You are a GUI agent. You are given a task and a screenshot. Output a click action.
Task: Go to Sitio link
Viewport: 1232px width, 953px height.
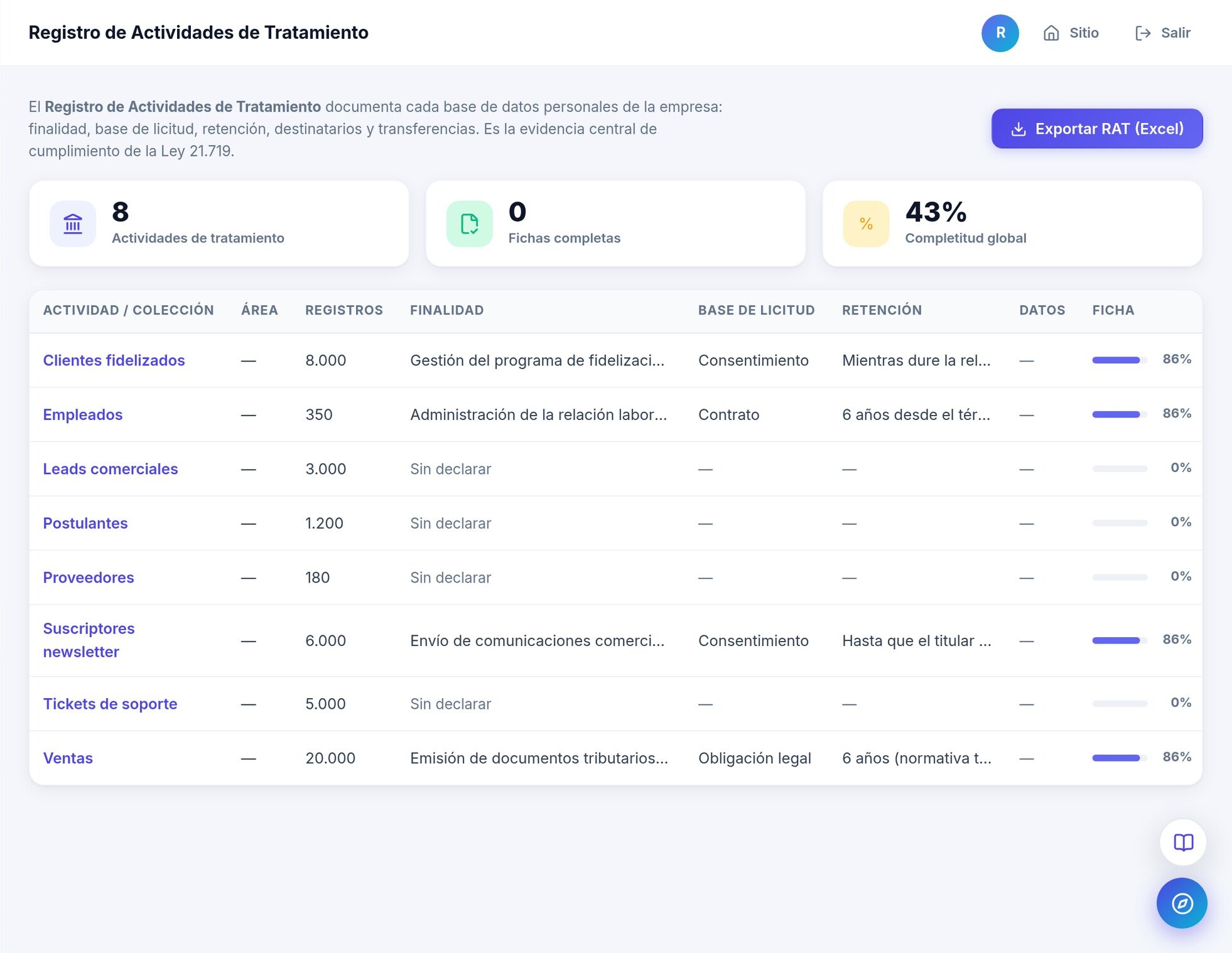click(1071, 33)
